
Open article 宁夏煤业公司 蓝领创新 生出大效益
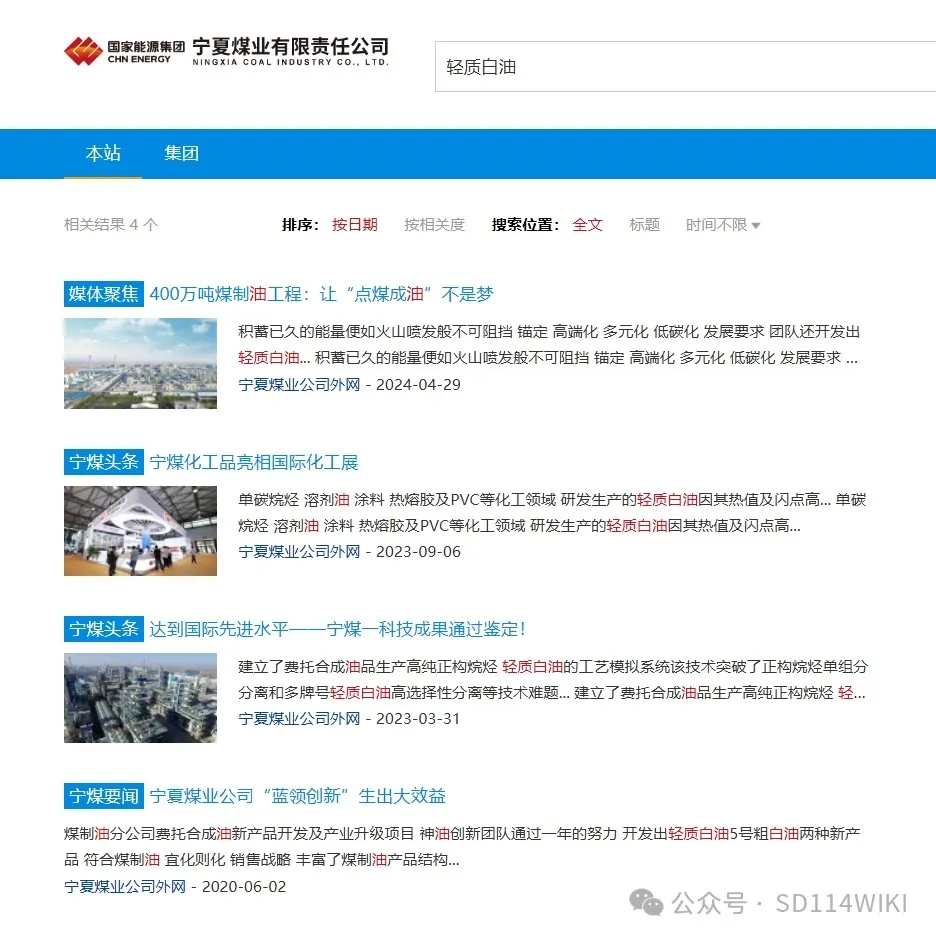click(297, 796)
